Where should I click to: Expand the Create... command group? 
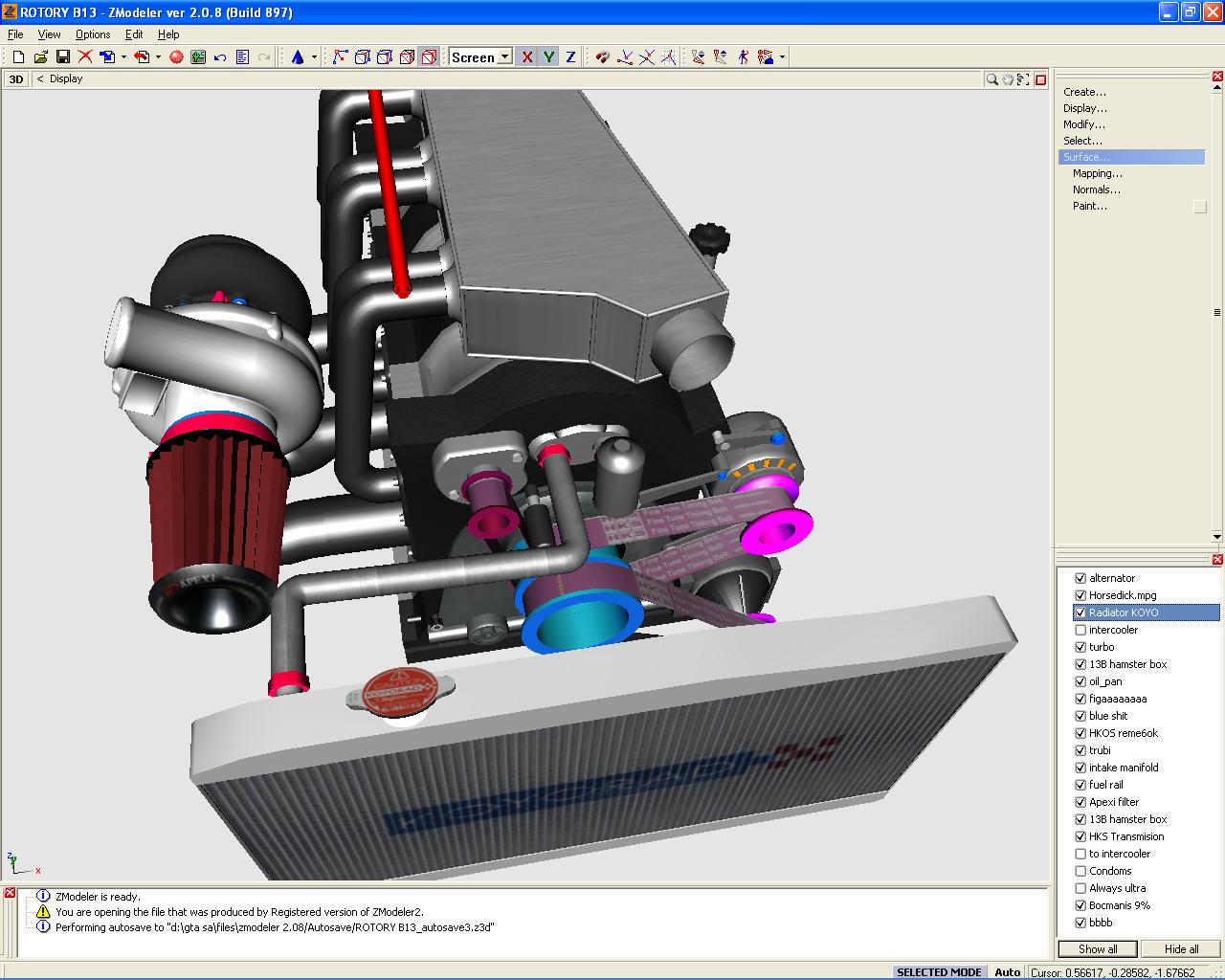pyautogui.click(x=1084, y=92)
